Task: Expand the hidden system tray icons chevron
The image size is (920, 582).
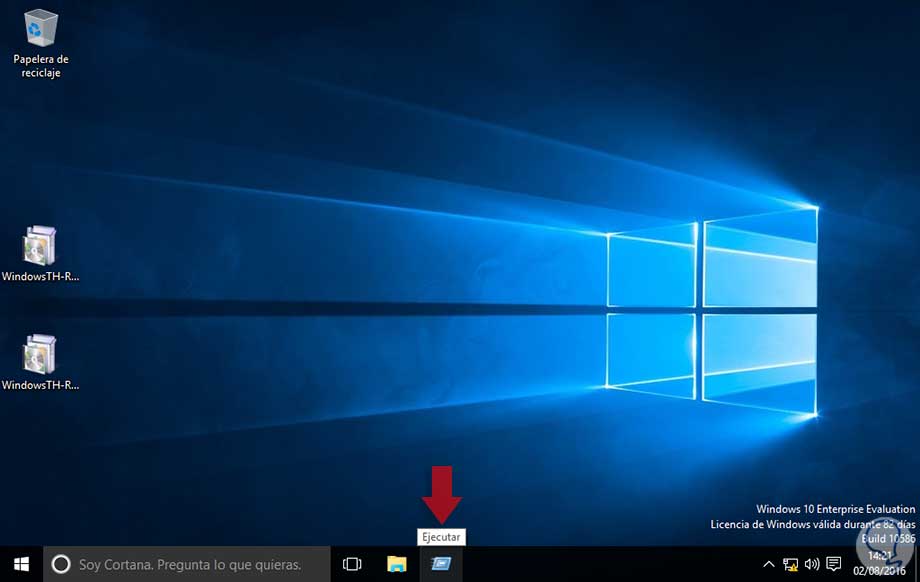Action: pos(768,564)
